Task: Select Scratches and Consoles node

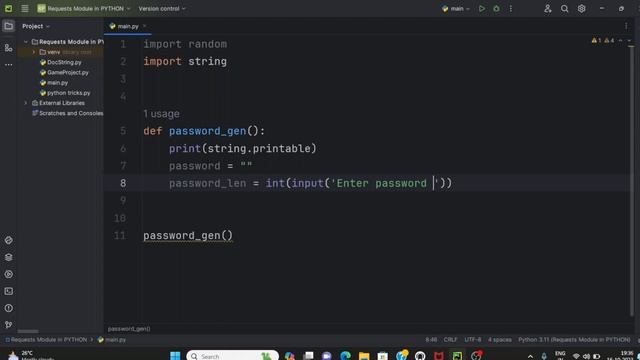Action: pyautogui.click(x=67, y=113)
